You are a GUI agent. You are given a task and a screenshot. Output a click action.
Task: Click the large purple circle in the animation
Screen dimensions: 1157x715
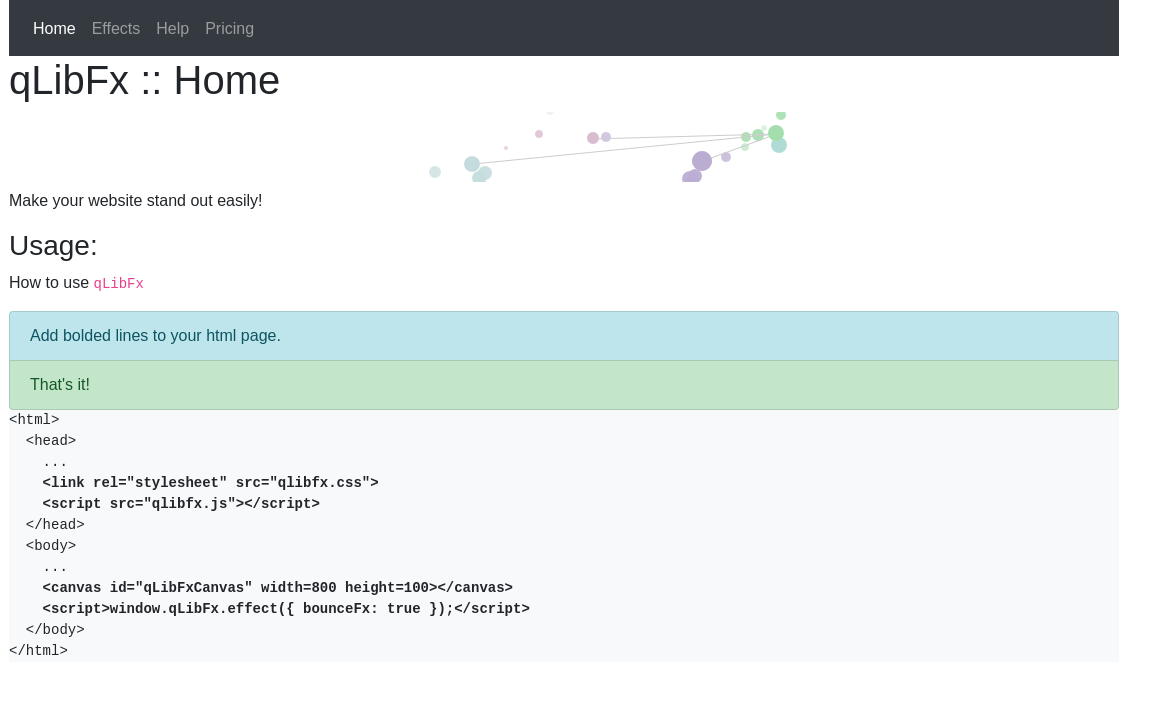coord(702,161)
